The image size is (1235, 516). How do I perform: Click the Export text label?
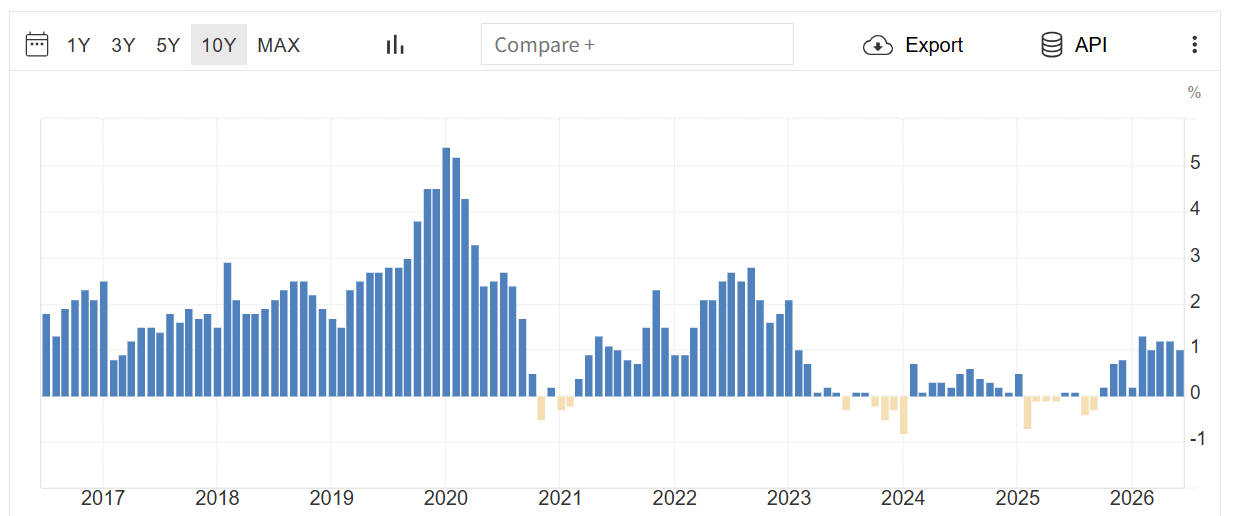click(x=934, y=45)
